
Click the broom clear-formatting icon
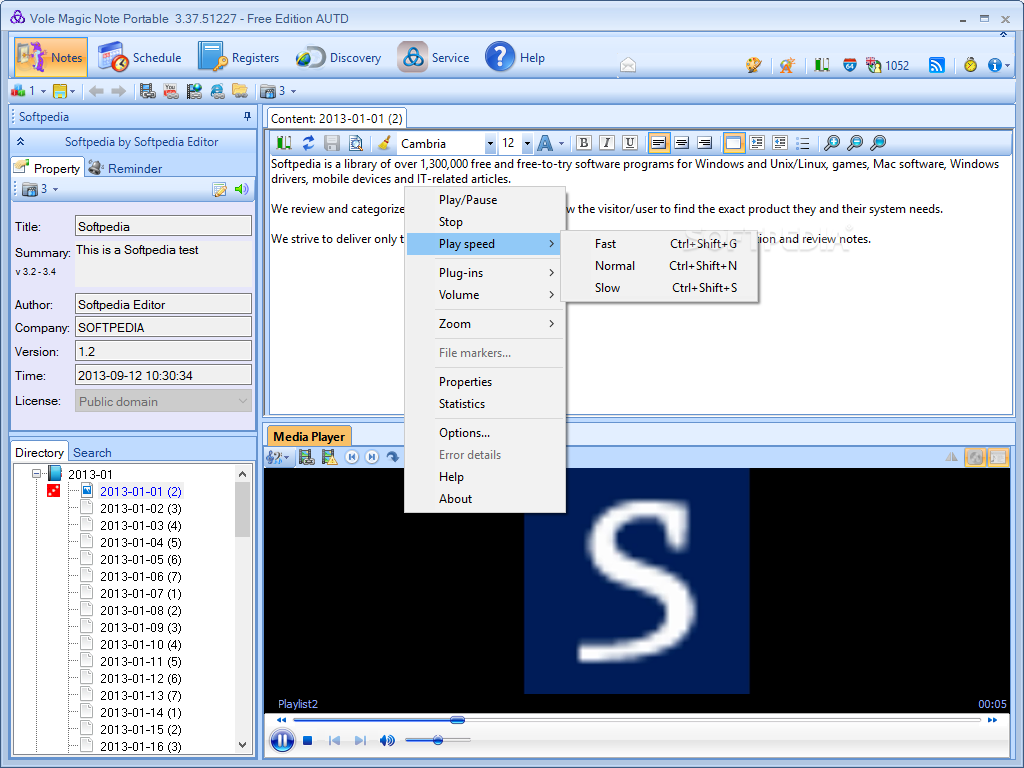click(385, 142)
